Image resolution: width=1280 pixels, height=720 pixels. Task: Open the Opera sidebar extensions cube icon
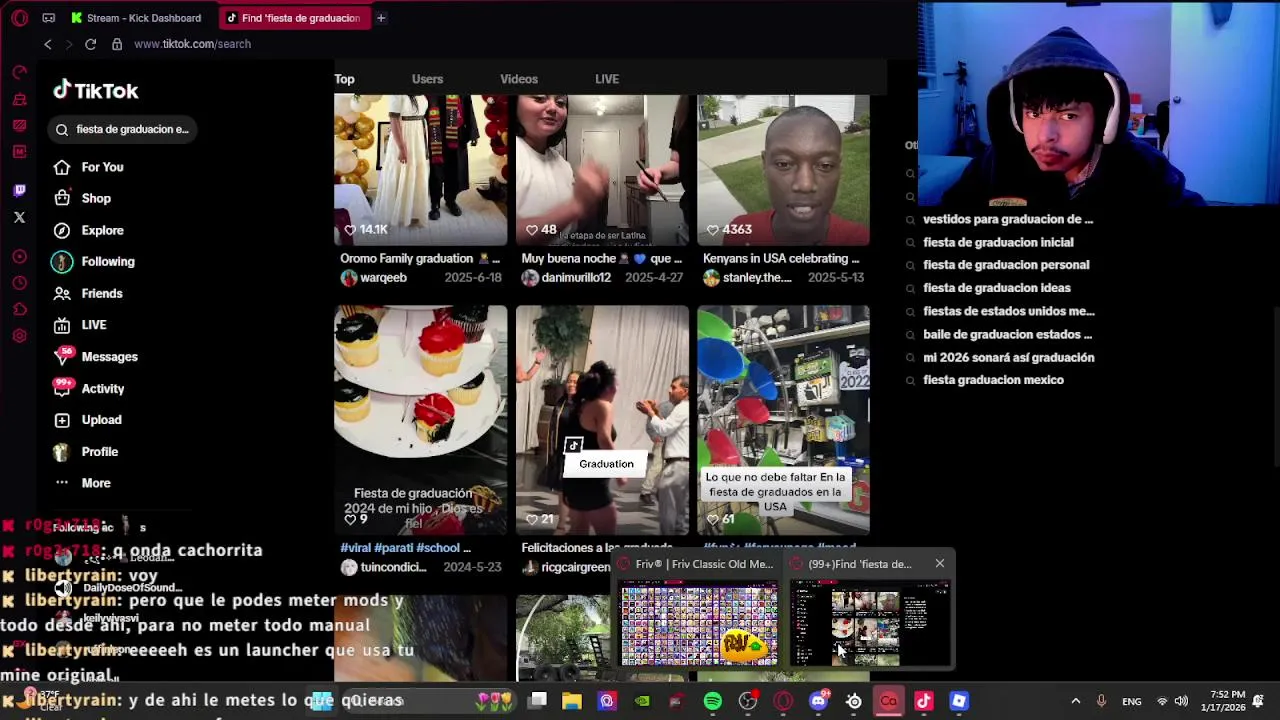[x=19, y=310]
